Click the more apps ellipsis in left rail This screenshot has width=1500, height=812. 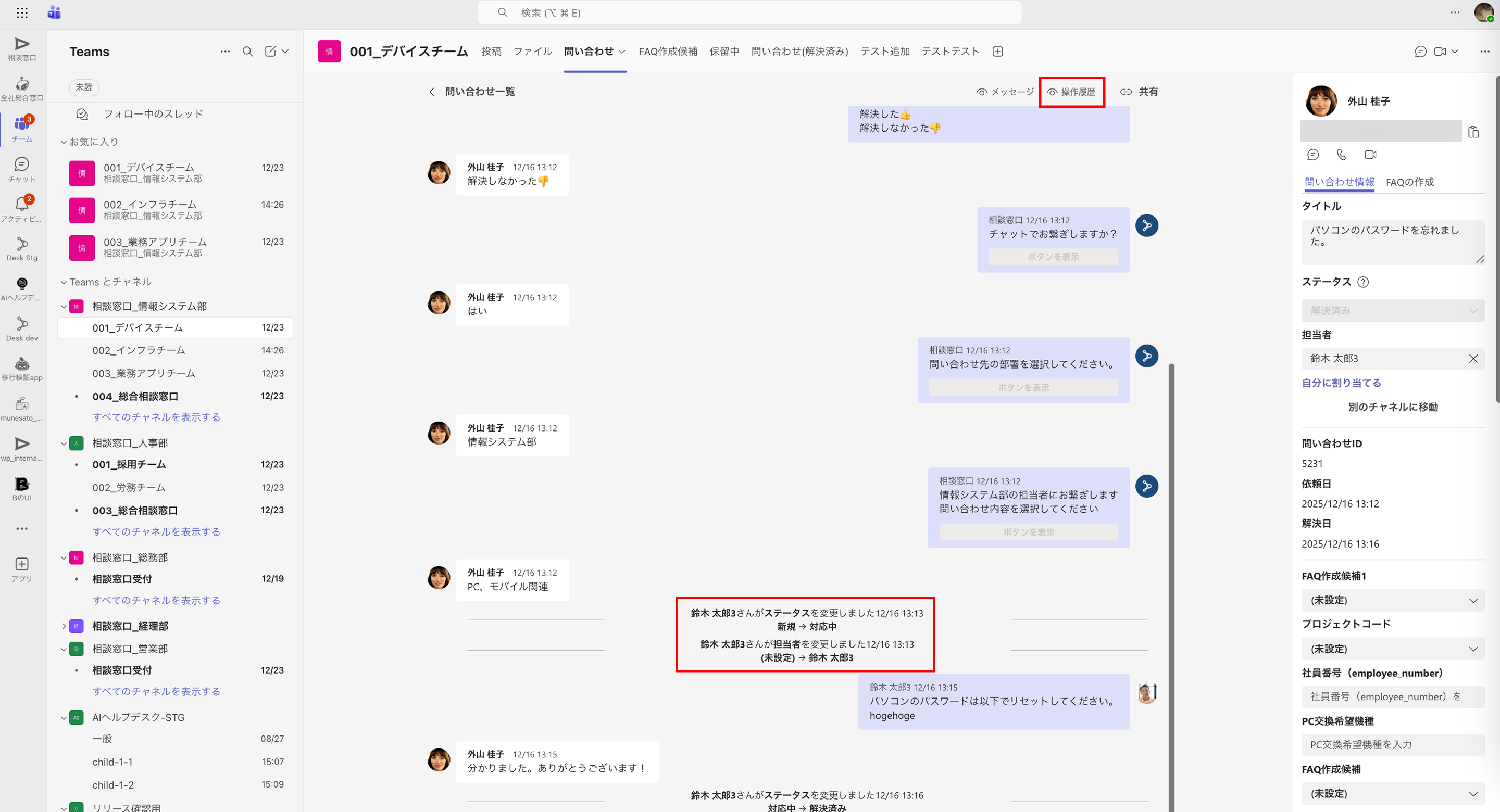[22, 528]
